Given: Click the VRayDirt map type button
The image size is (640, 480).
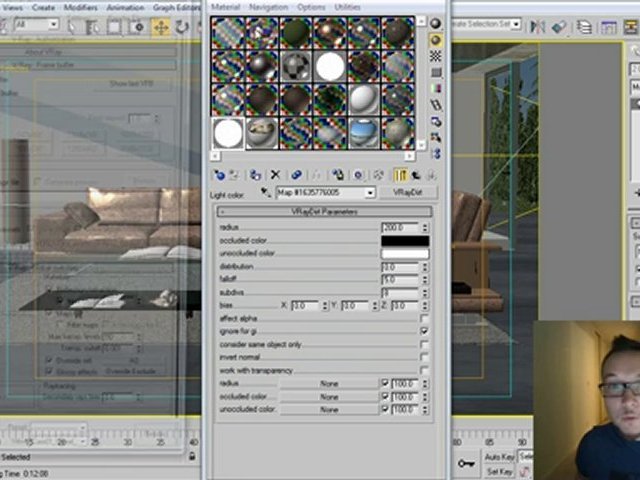Looking at the screenshot, I should pyautogui.click(x=408, y=192).
